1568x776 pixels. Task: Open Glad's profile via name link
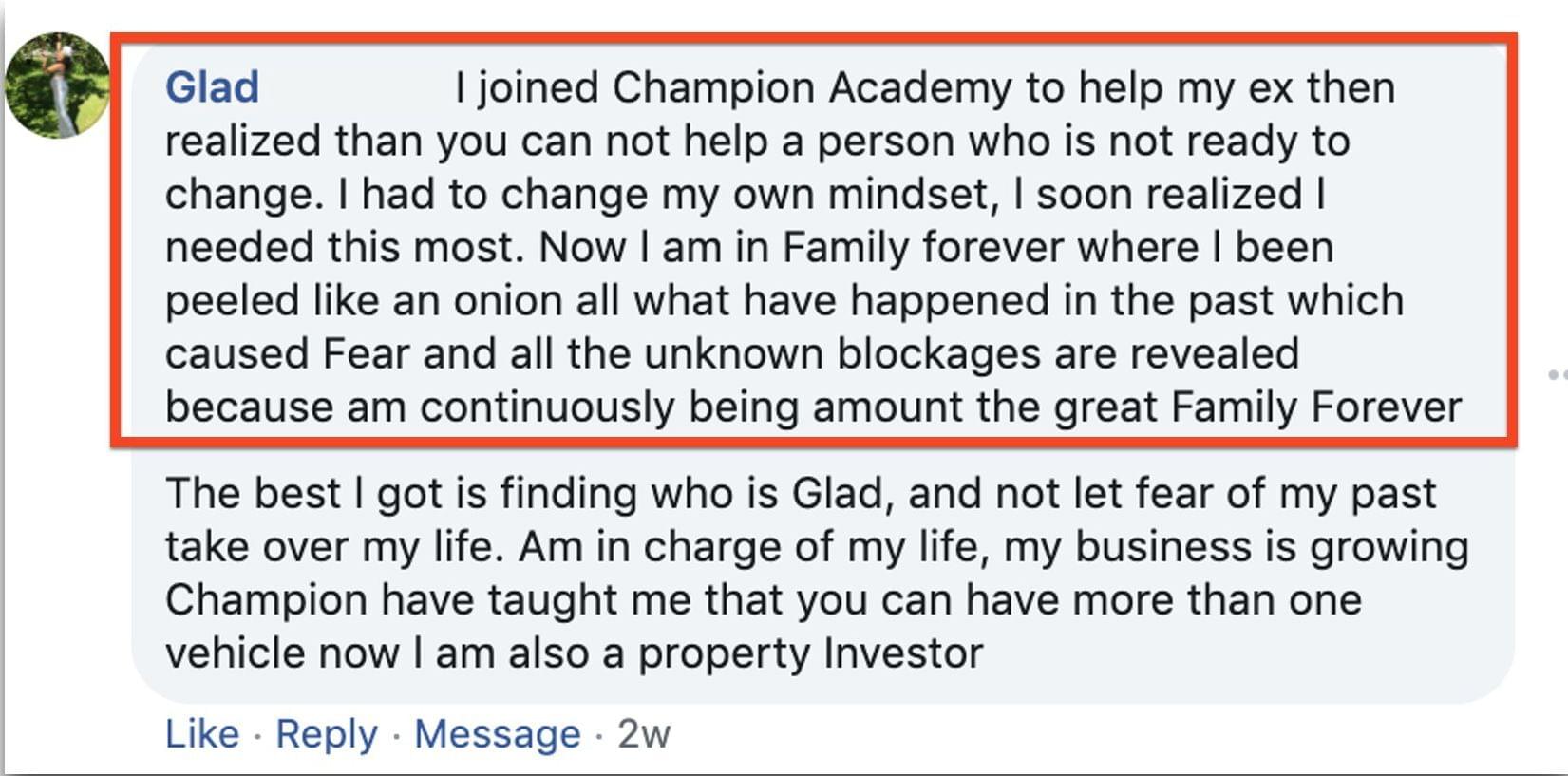[x=212, y=87]
